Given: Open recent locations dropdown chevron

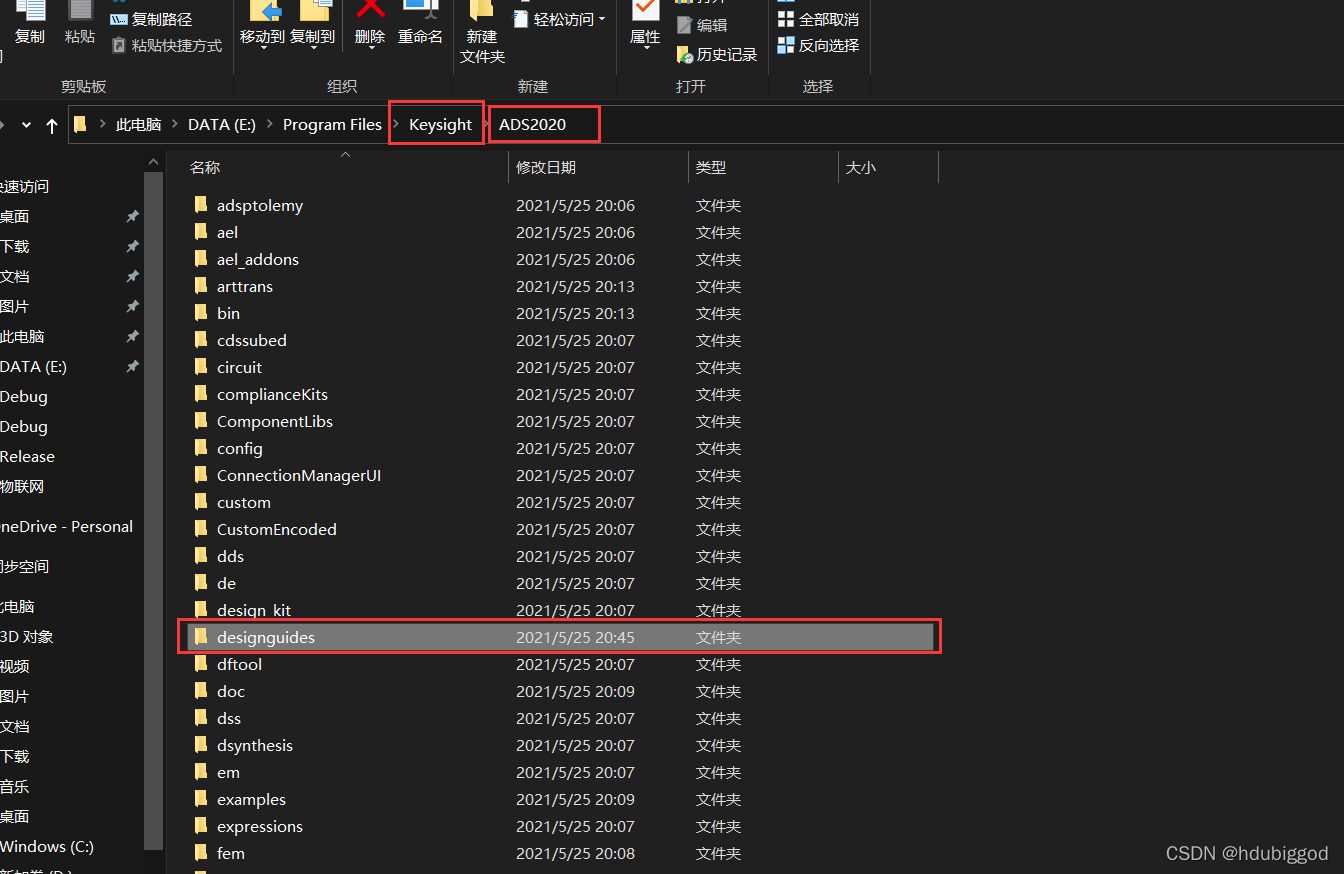Looking at the screenshot, I should click(27, 125).
